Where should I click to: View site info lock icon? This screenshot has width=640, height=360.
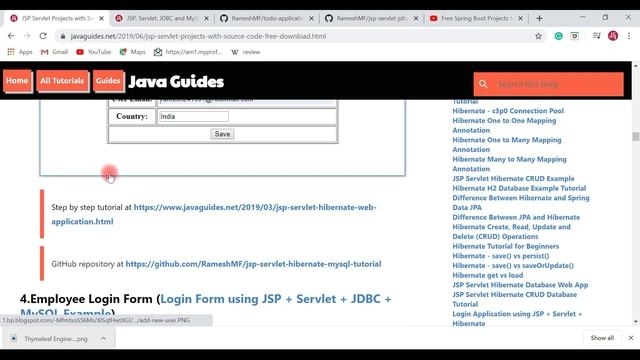click(62, 36)
